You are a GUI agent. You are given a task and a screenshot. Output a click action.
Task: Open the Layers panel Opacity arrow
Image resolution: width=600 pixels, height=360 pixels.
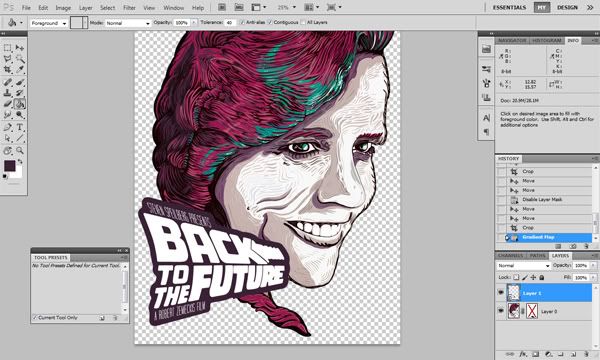593,266
